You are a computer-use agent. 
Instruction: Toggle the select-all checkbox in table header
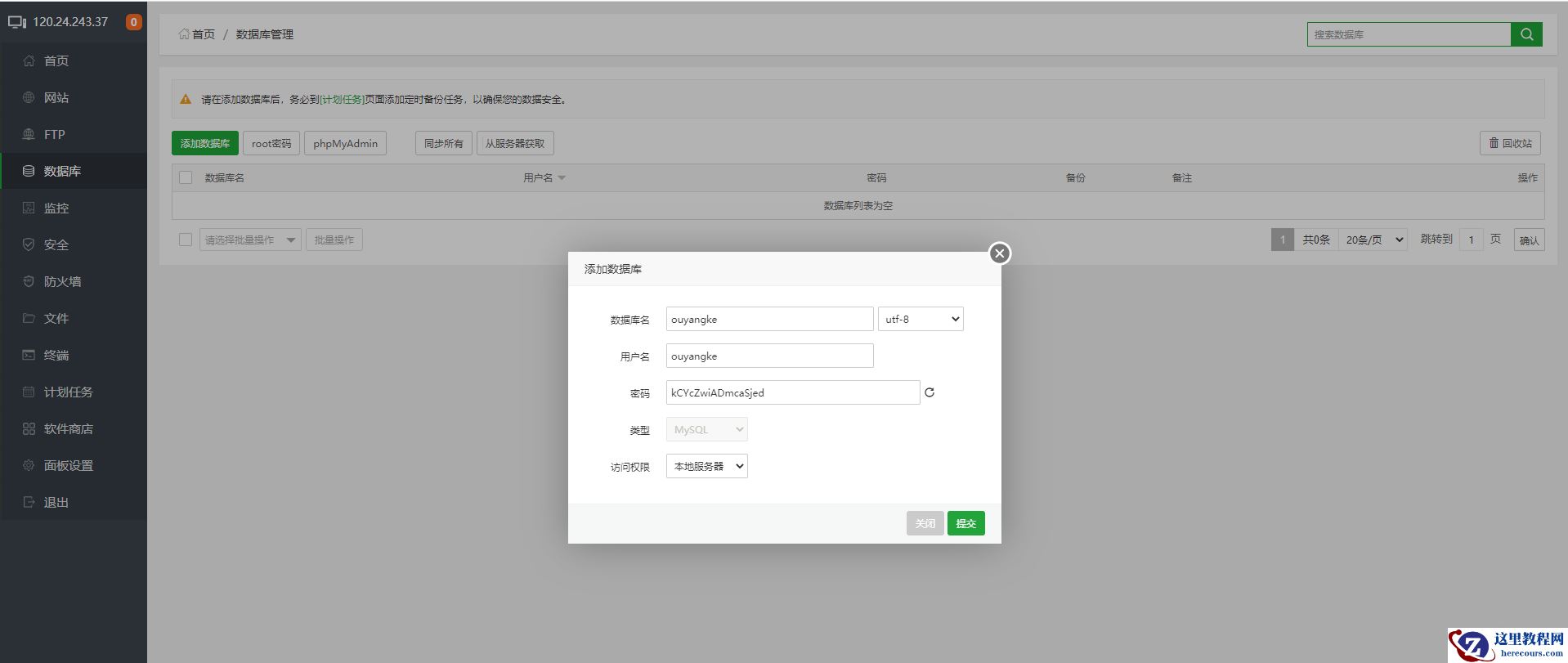click(x=186, y=177)
